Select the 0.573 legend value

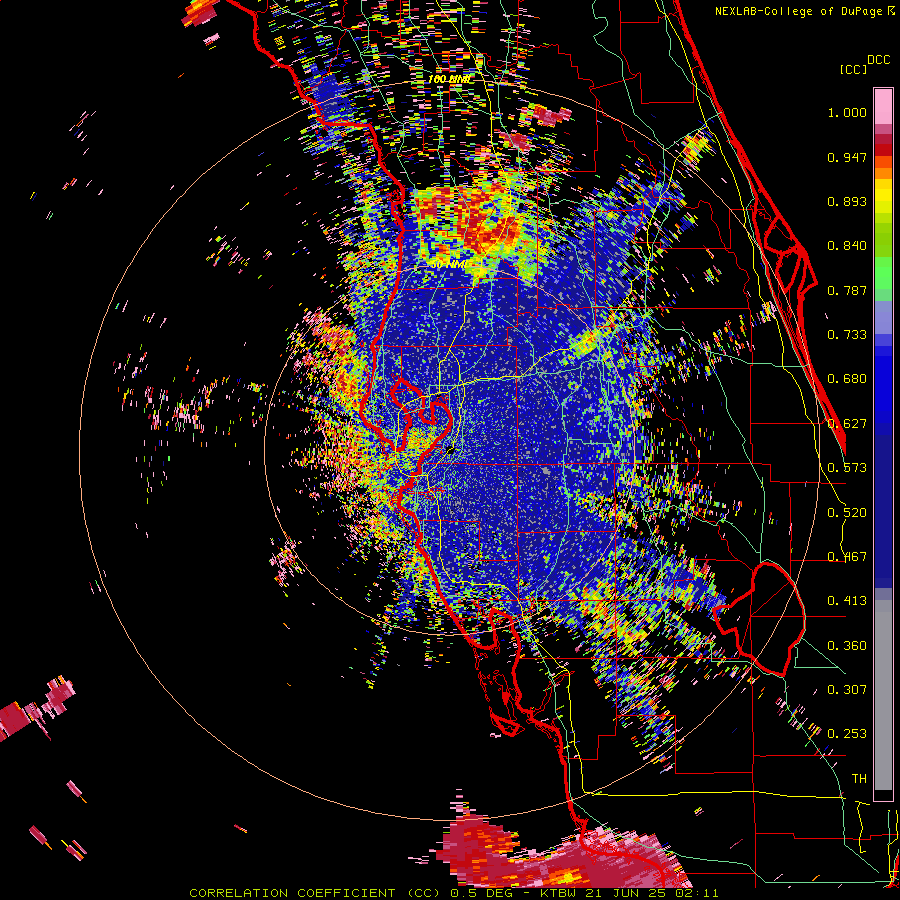coord(847,468)
